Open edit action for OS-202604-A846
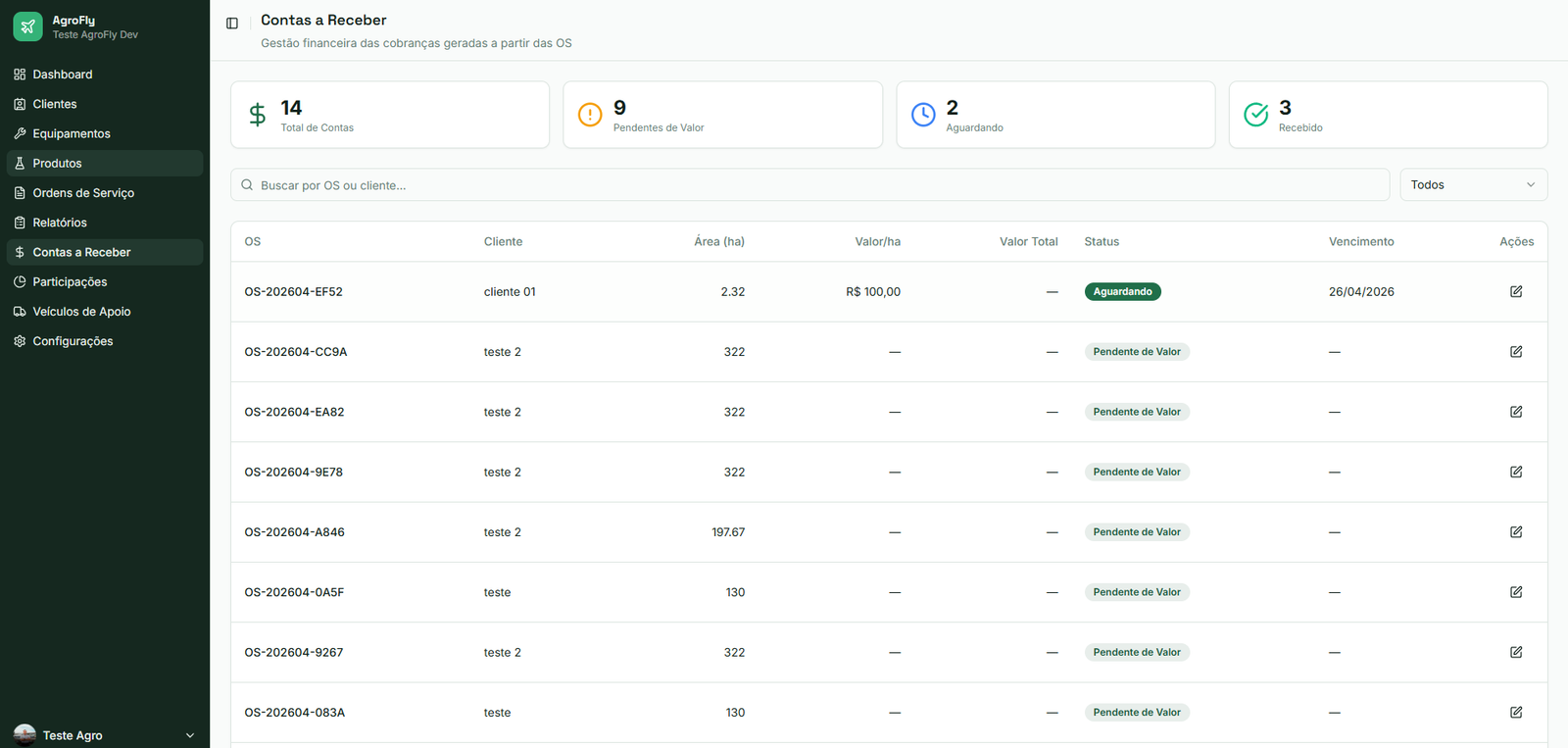The width and height of the screenshot is (1568, 748). [x=1516, y=532]
